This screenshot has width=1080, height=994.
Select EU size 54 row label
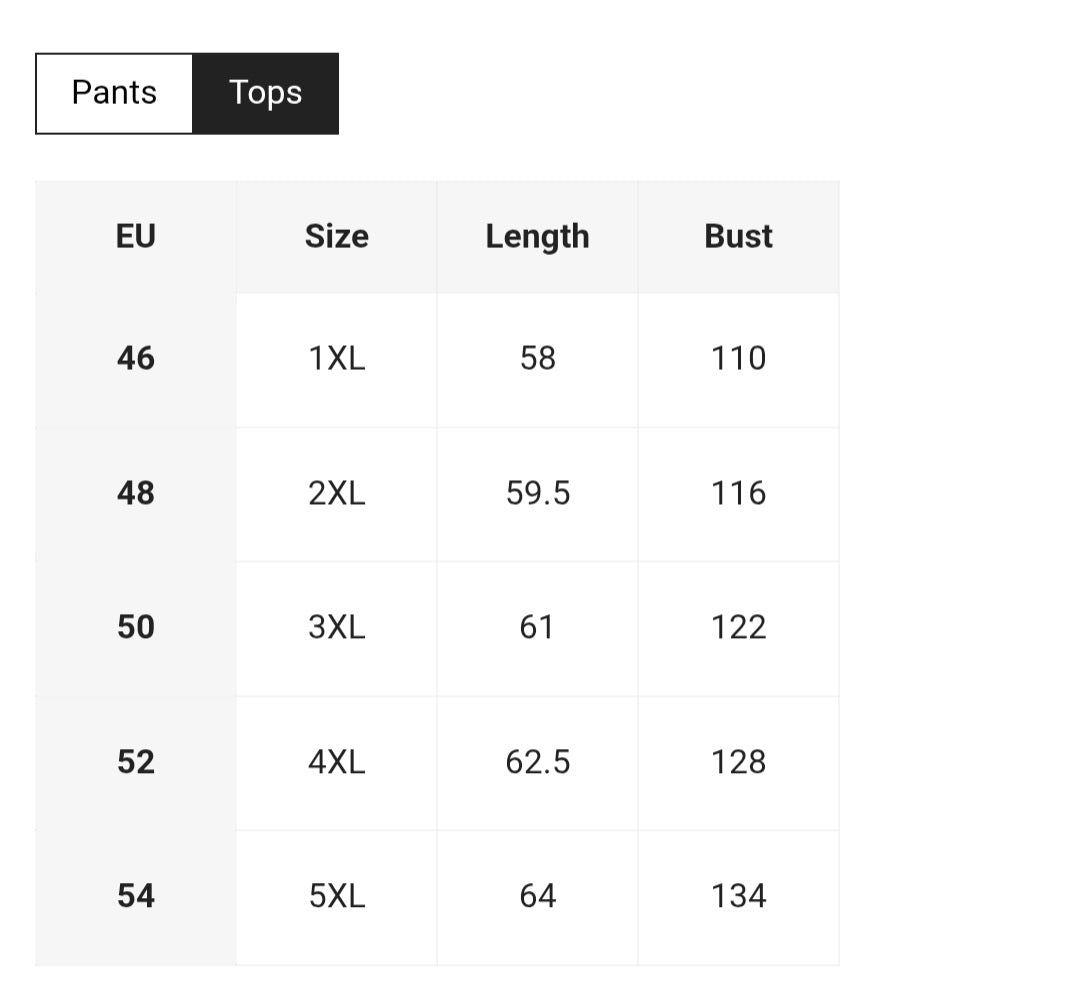coord(136,896)
